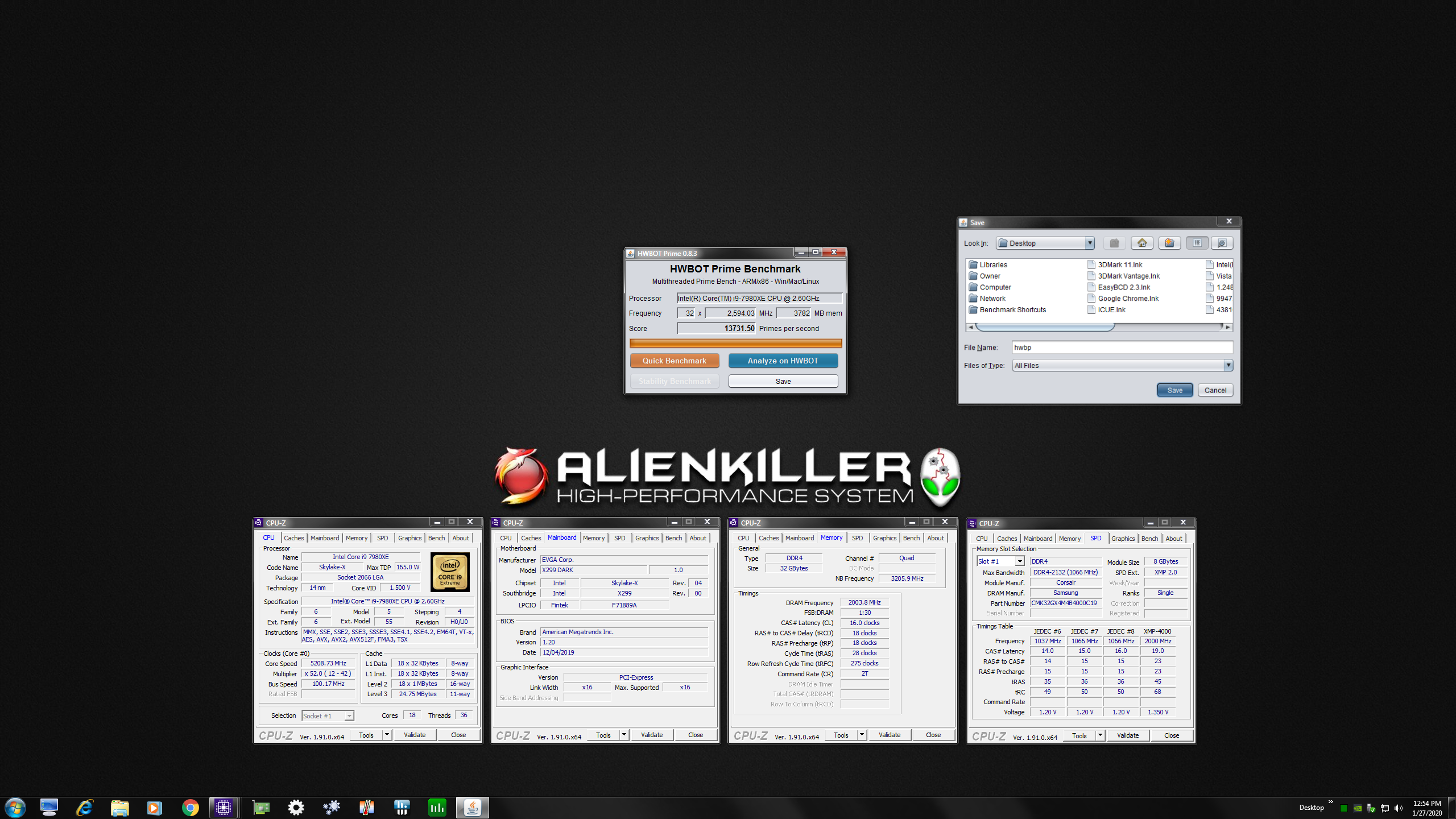1456x819 pixels.
Task: Open About tab in SPD CPU-Z window
Action: point(1173,539)
